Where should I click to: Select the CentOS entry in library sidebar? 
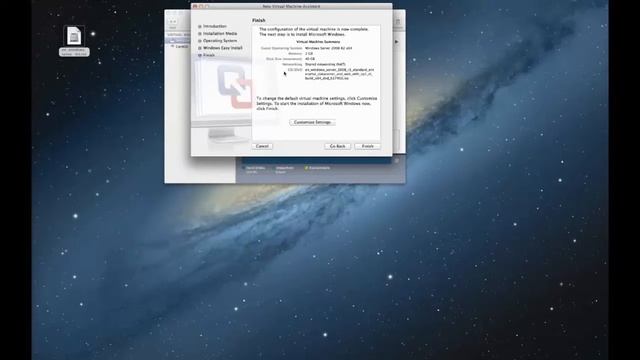[182, 47]
